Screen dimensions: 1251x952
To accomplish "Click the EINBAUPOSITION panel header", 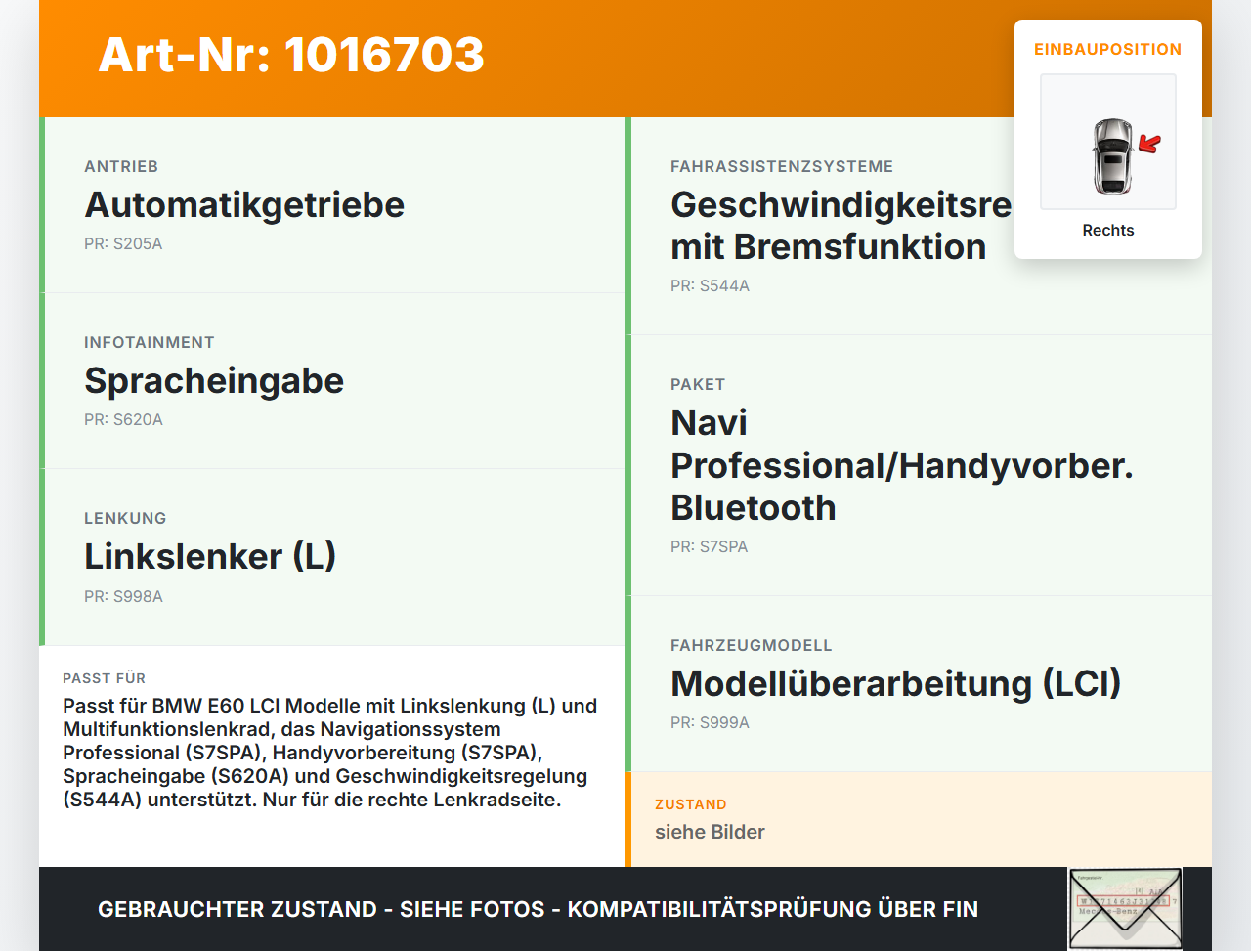I will click(x=1107, y=49).
